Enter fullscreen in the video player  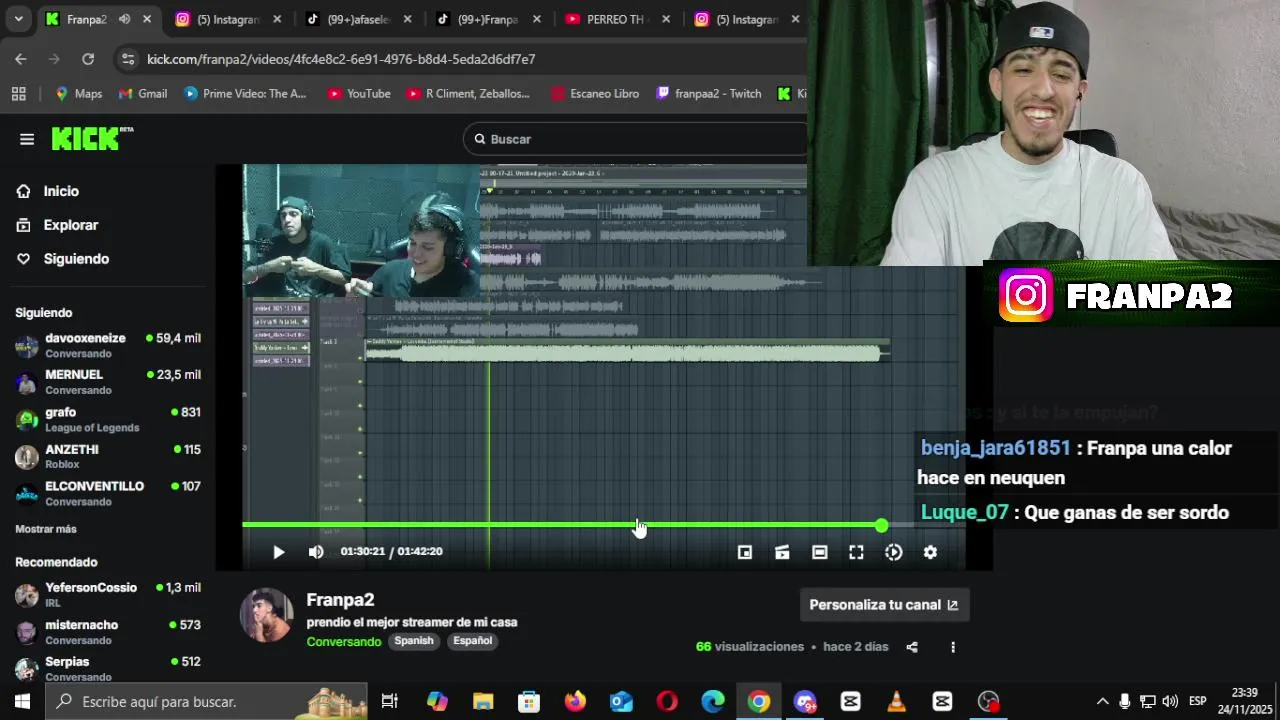pyautogui.click(x=856, y=552)
